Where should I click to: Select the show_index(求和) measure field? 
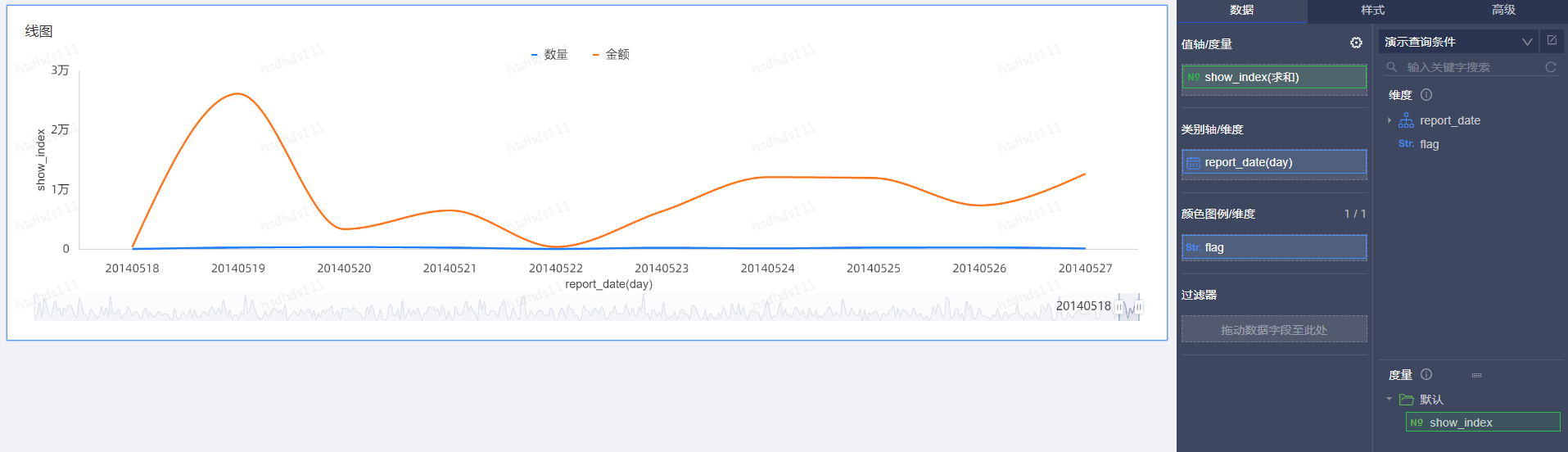coord(1274,77)
